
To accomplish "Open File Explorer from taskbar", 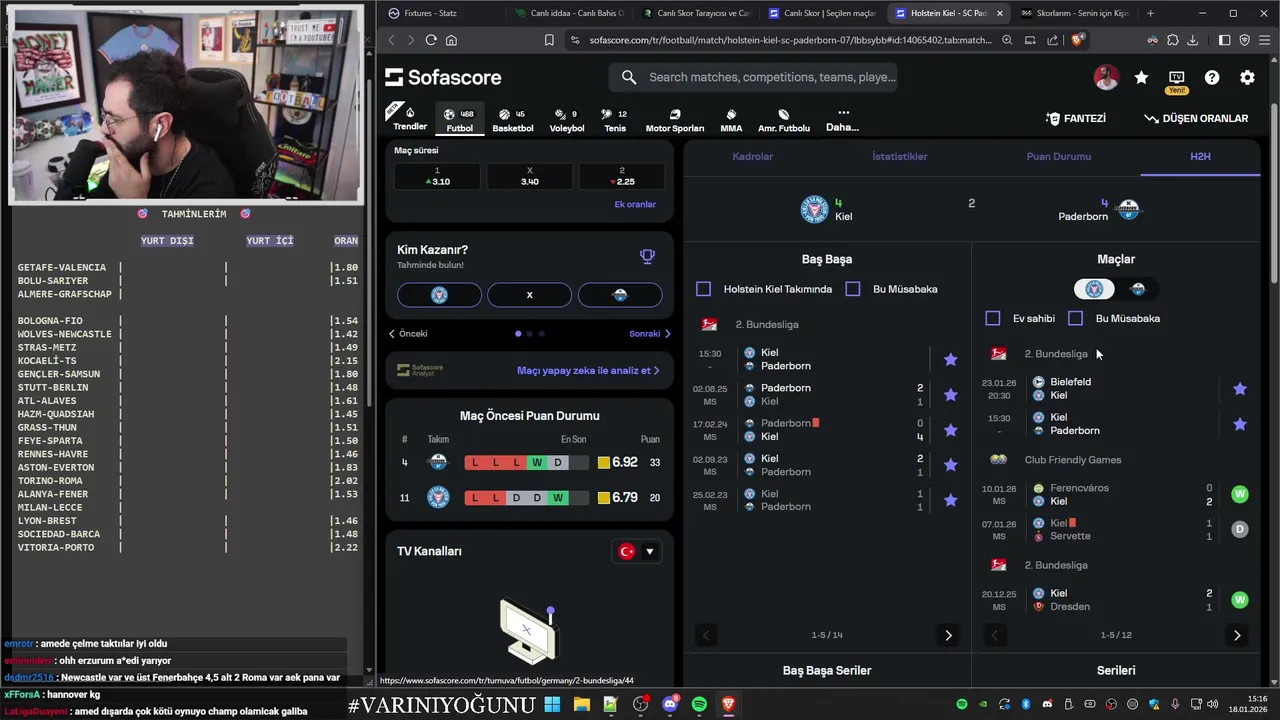I will [581, 704].
